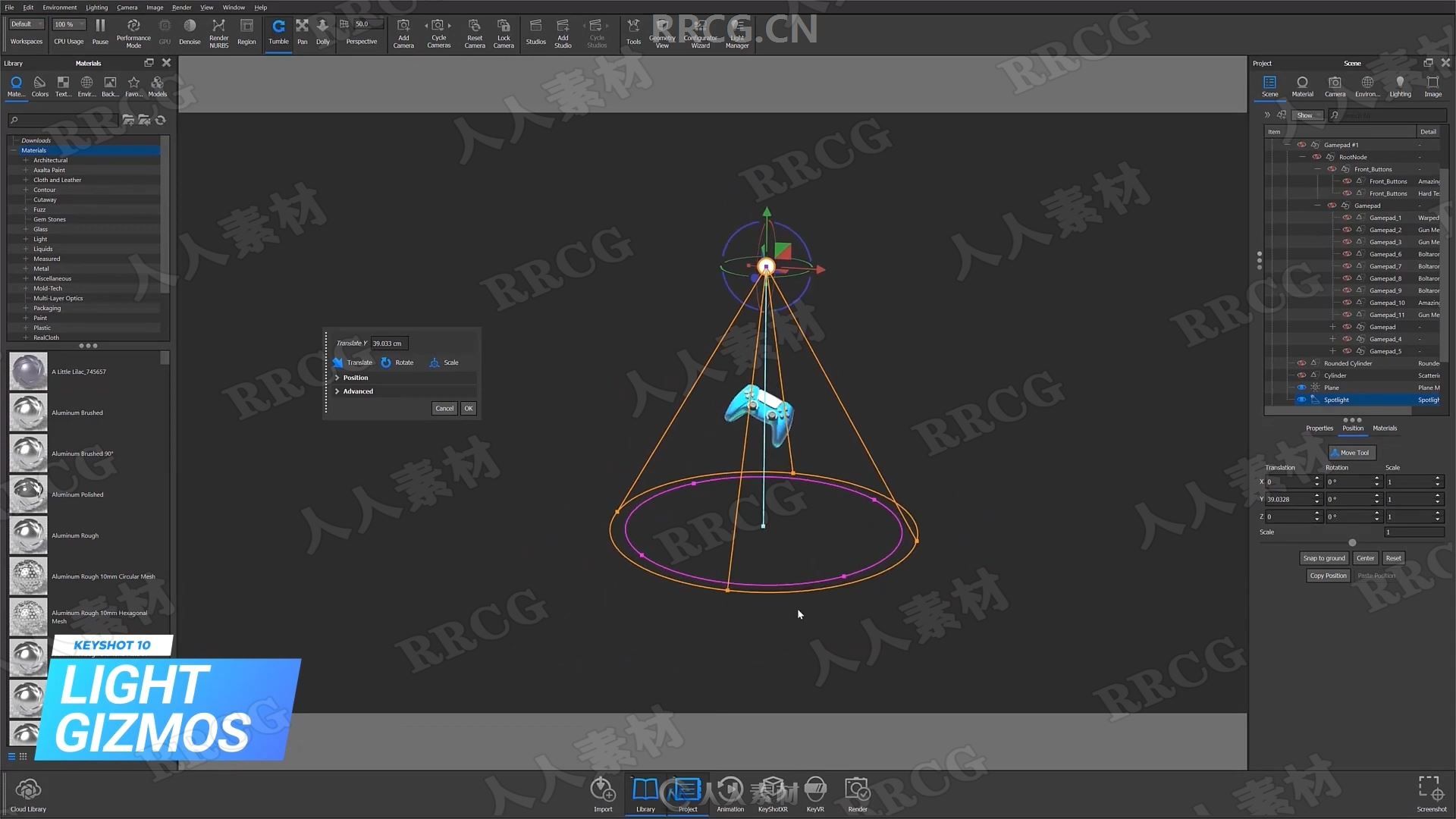Collapse the Front_Buttons group
The image size is (1456, 819).
[1318, 169]
